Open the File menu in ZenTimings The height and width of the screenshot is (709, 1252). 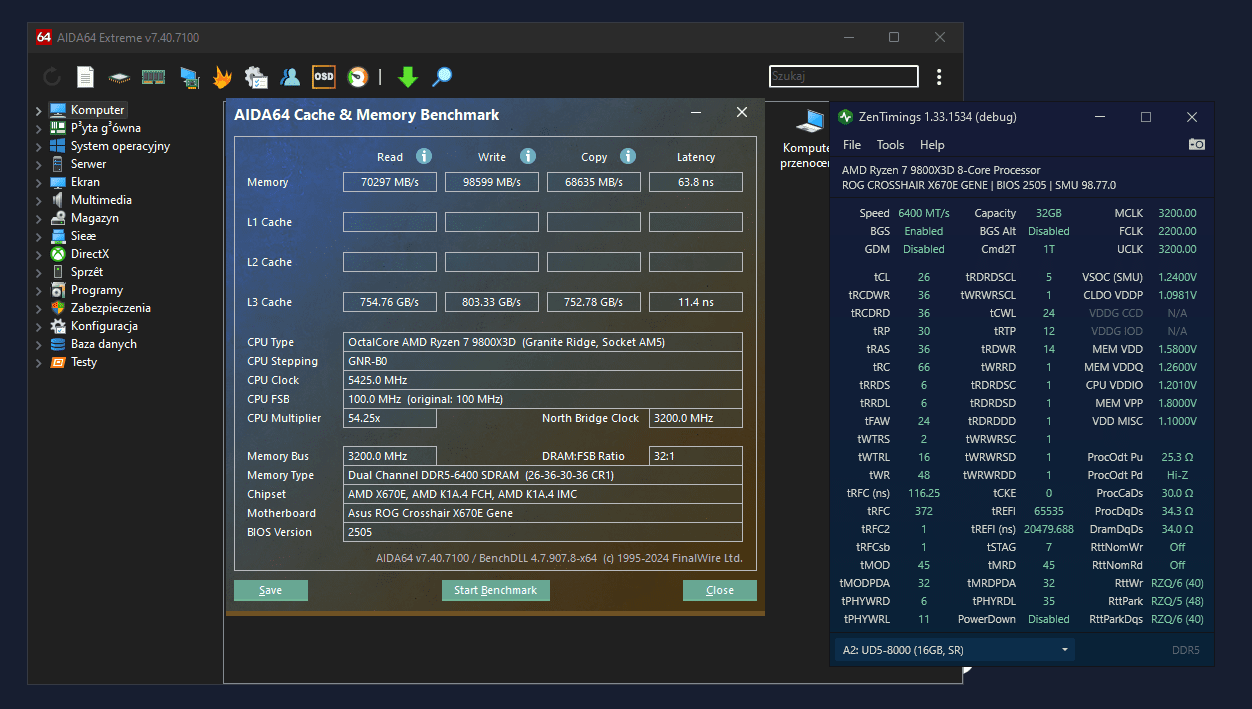[x=852, y=145]
